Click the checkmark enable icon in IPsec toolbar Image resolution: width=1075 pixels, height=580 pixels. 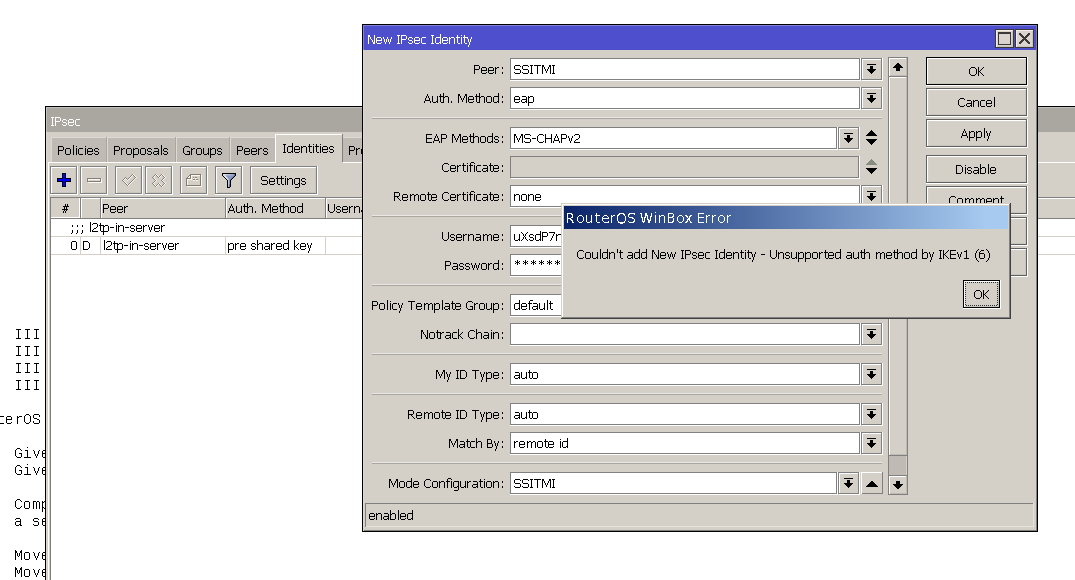[128, 180]
